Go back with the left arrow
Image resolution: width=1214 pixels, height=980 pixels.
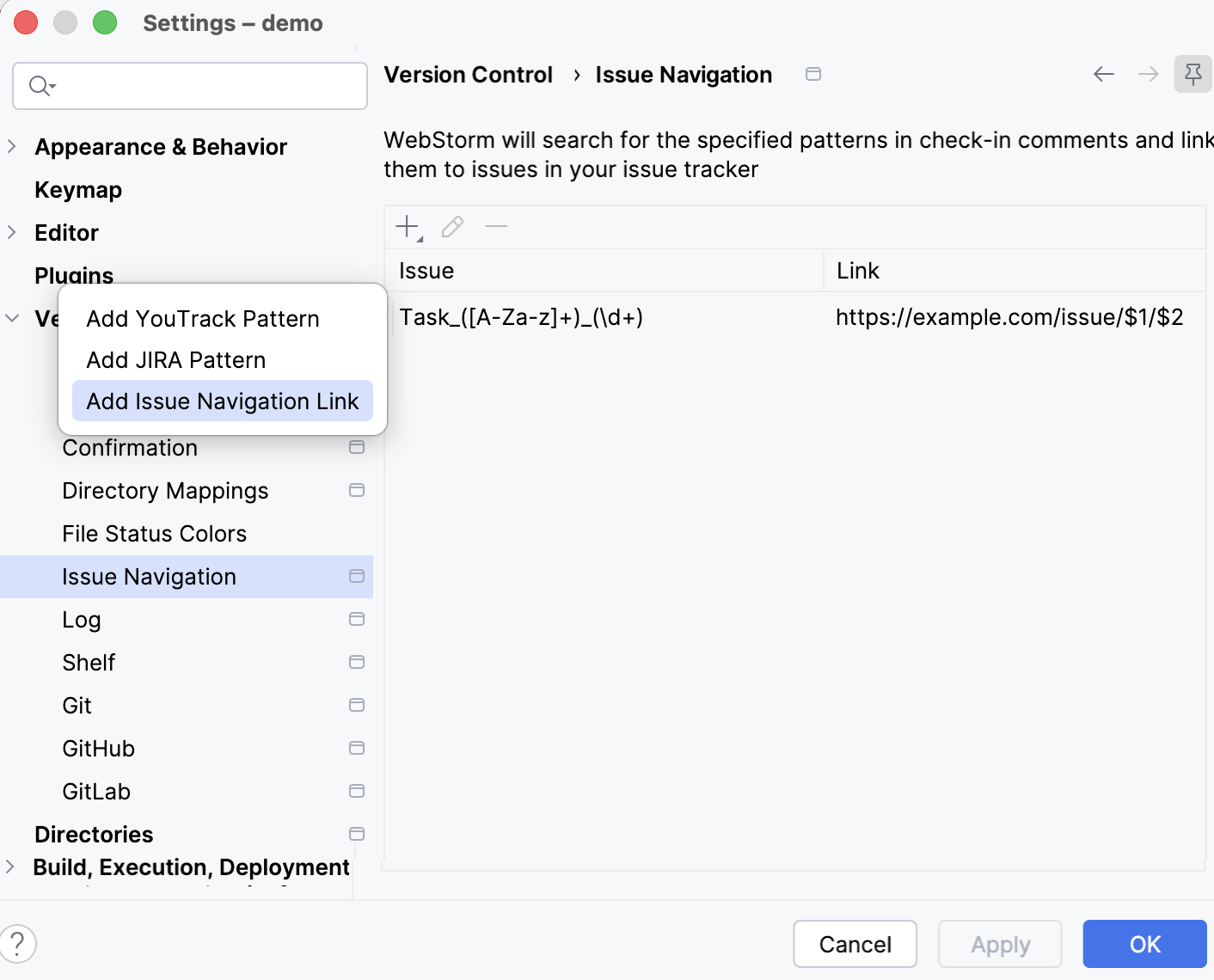(1104, 75)
